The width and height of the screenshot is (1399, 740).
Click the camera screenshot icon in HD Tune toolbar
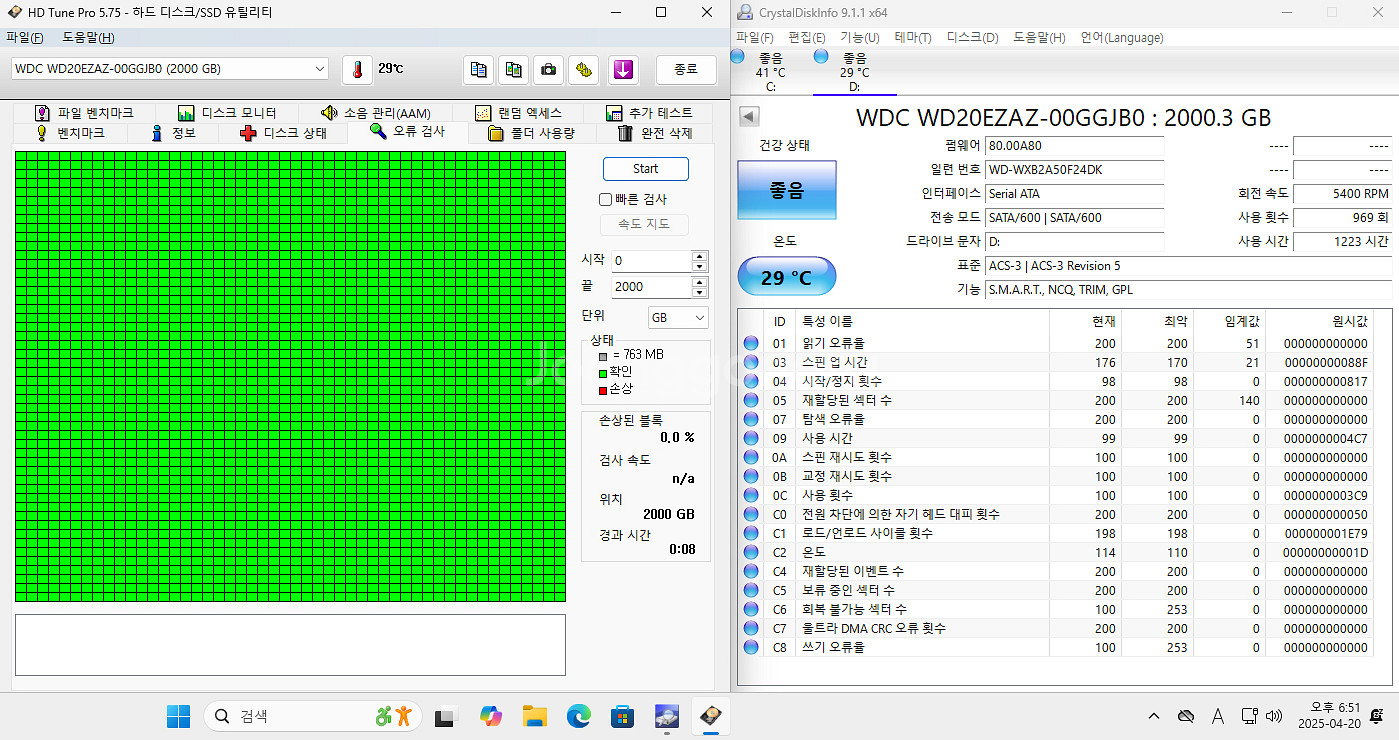click(x=548, y=69)
